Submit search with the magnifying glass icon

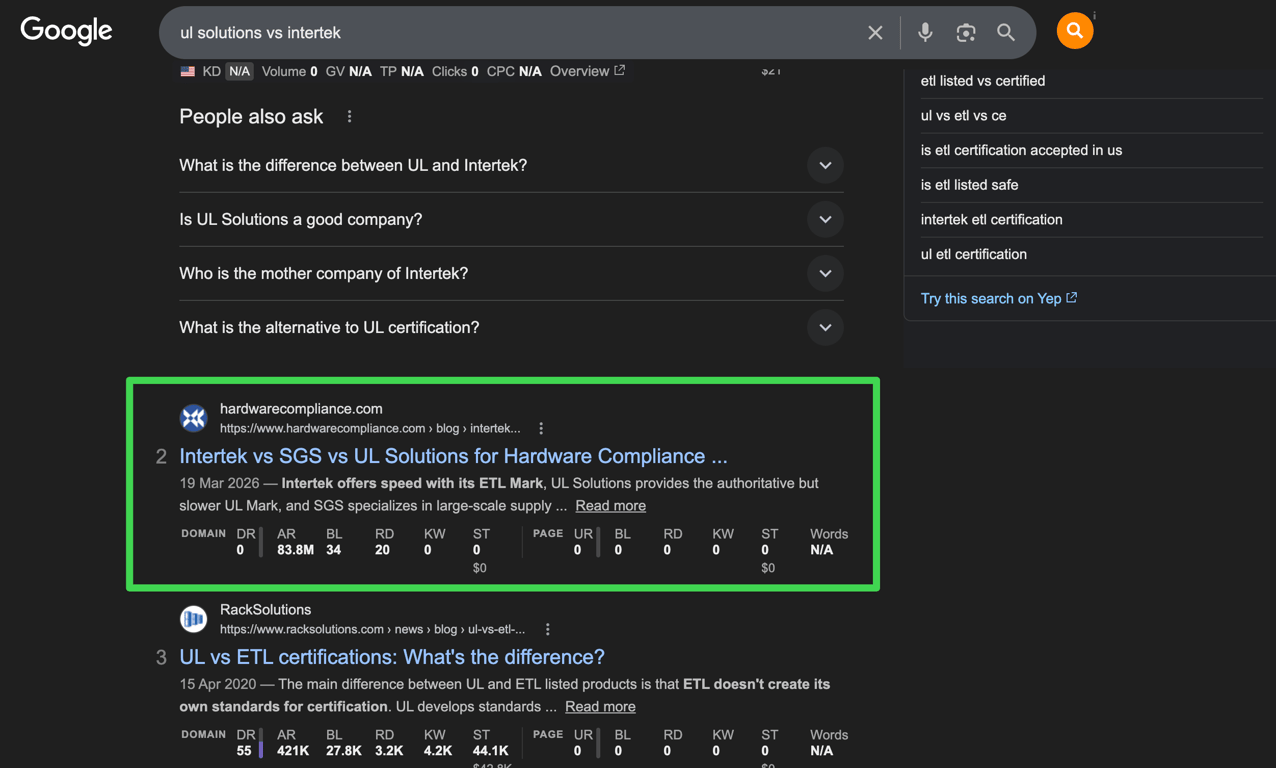1006,33
